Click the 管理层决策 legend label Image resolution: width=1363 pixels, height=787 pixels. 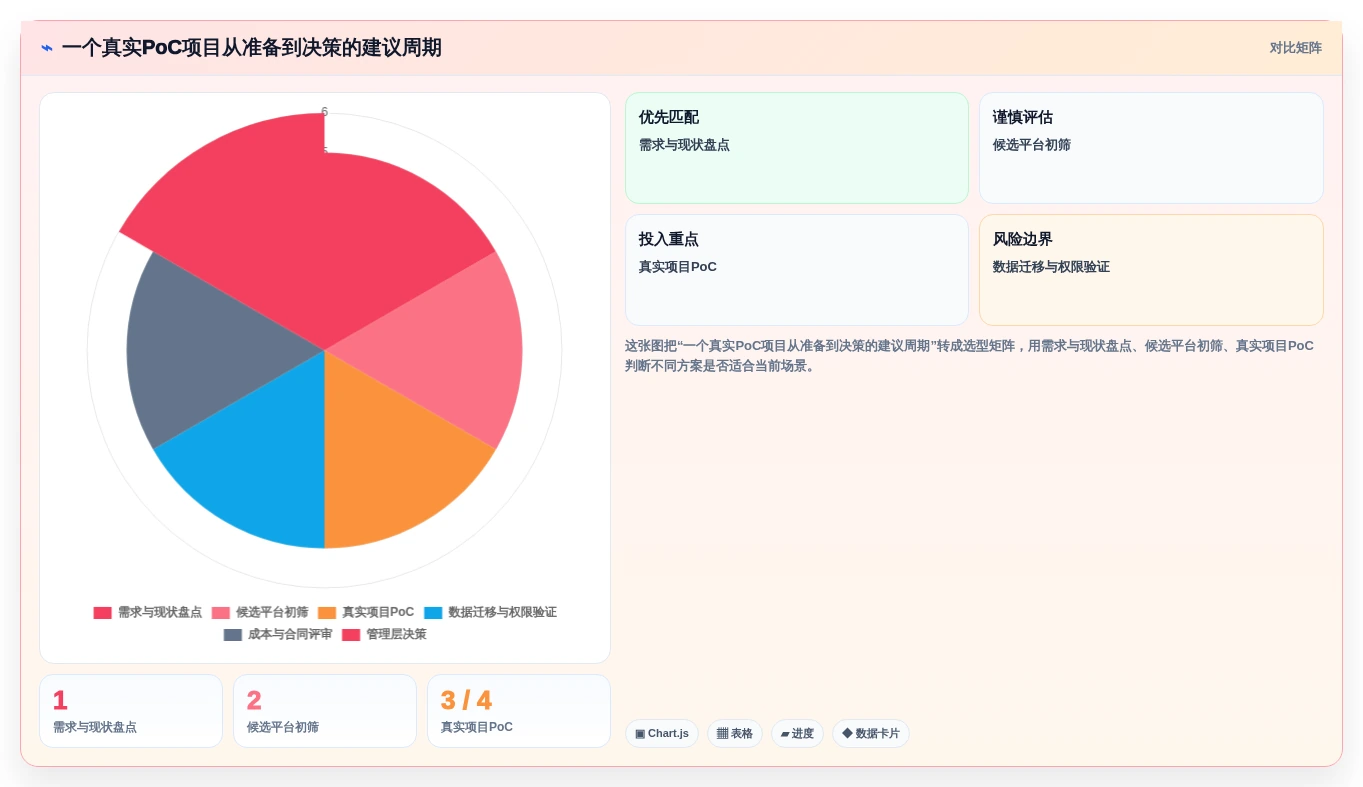point(396,635)
